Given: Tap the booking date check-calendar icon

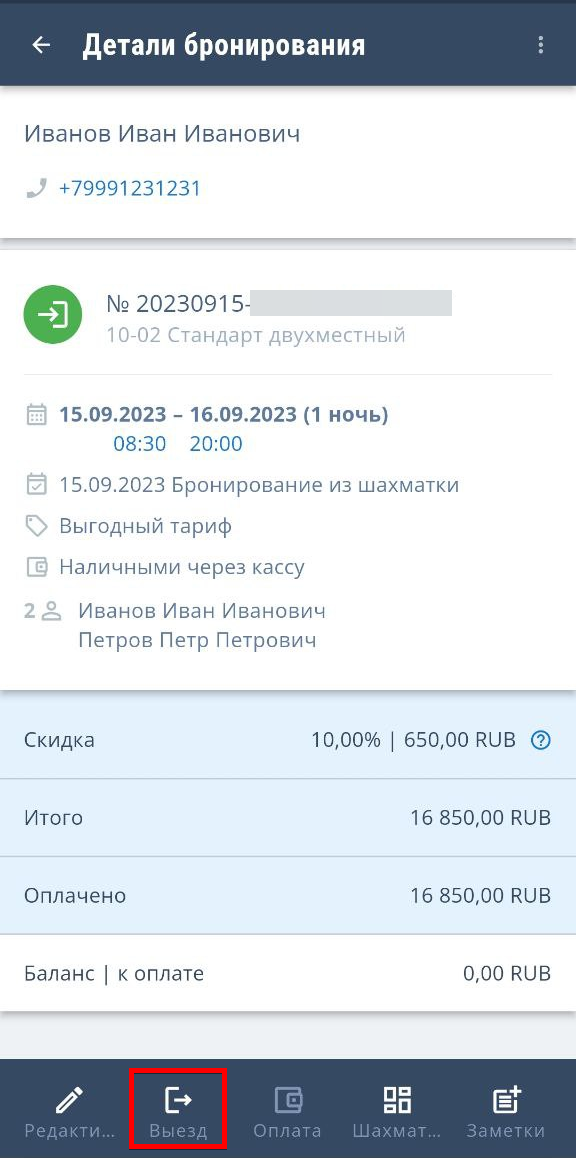Looking at the screenshot, I should coord(35,485).
